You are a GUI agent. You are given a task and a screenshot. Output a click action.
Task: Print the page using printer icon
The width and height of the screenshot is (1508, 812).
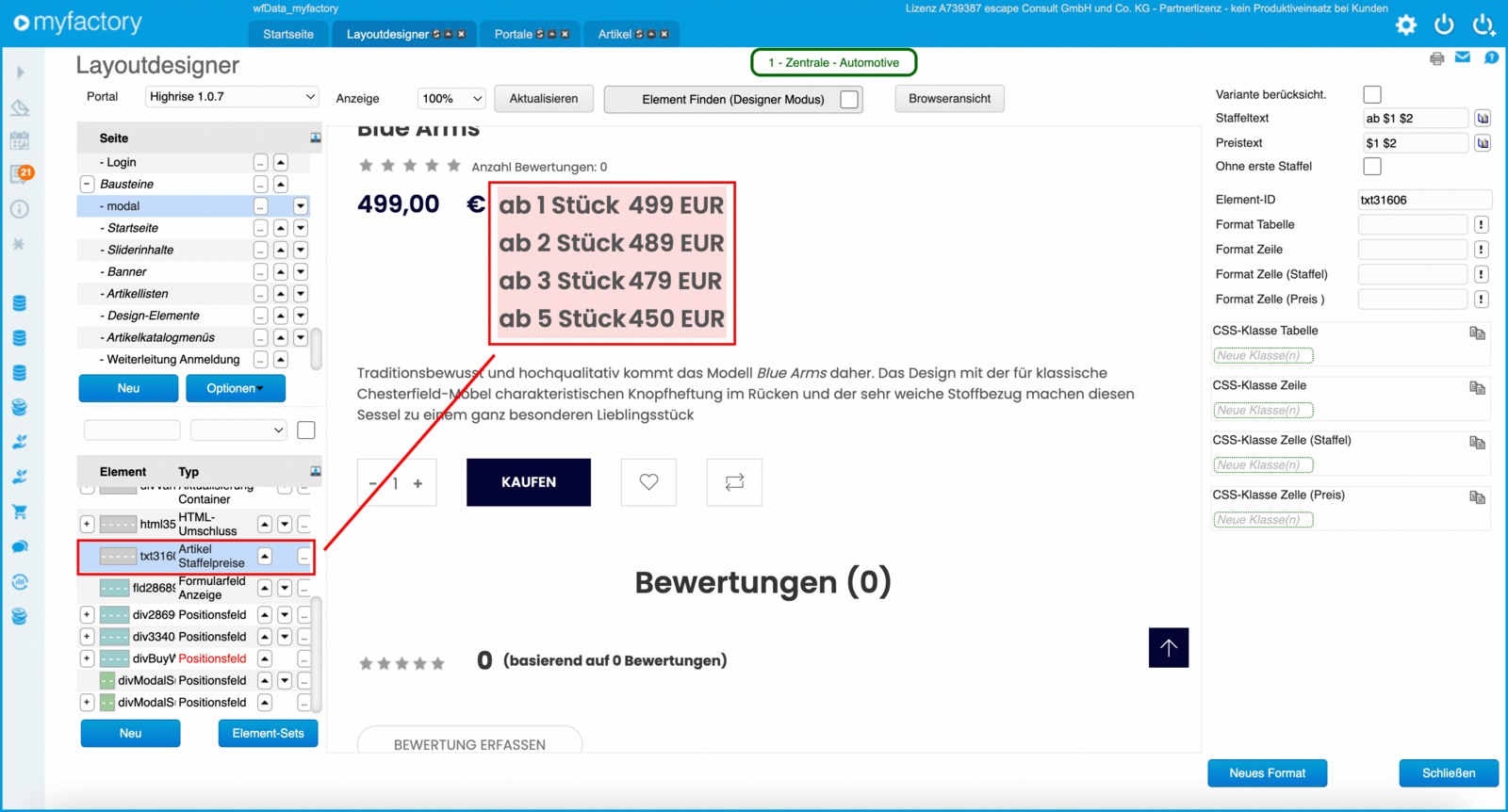pos(1436,58)
